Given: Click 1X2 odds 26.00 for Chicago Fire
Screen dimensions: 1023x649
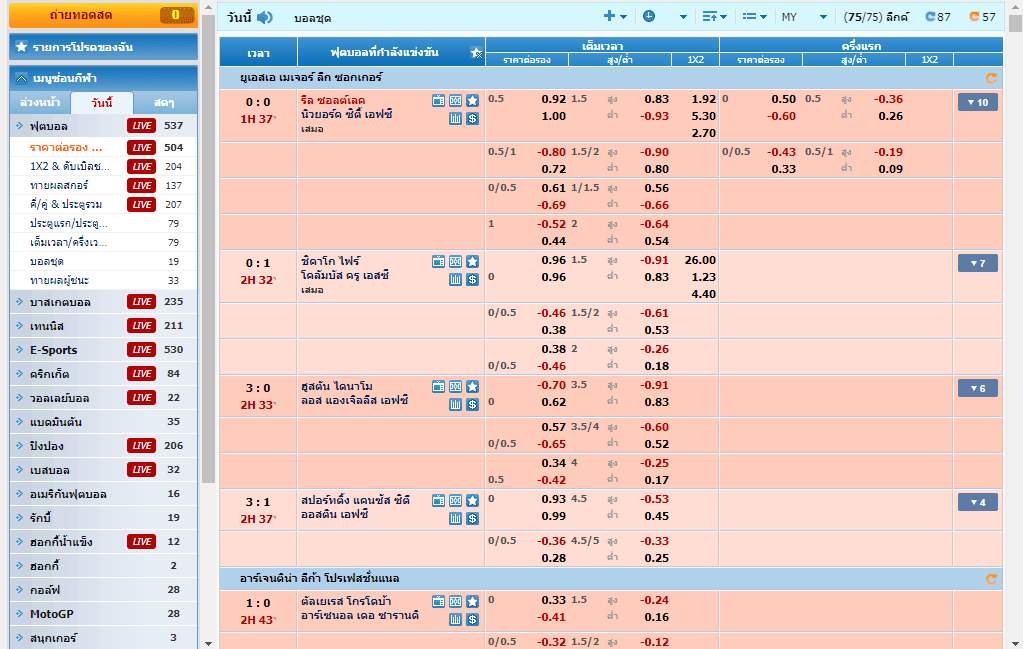Looking at the screenshot, I should pos(700,260).
